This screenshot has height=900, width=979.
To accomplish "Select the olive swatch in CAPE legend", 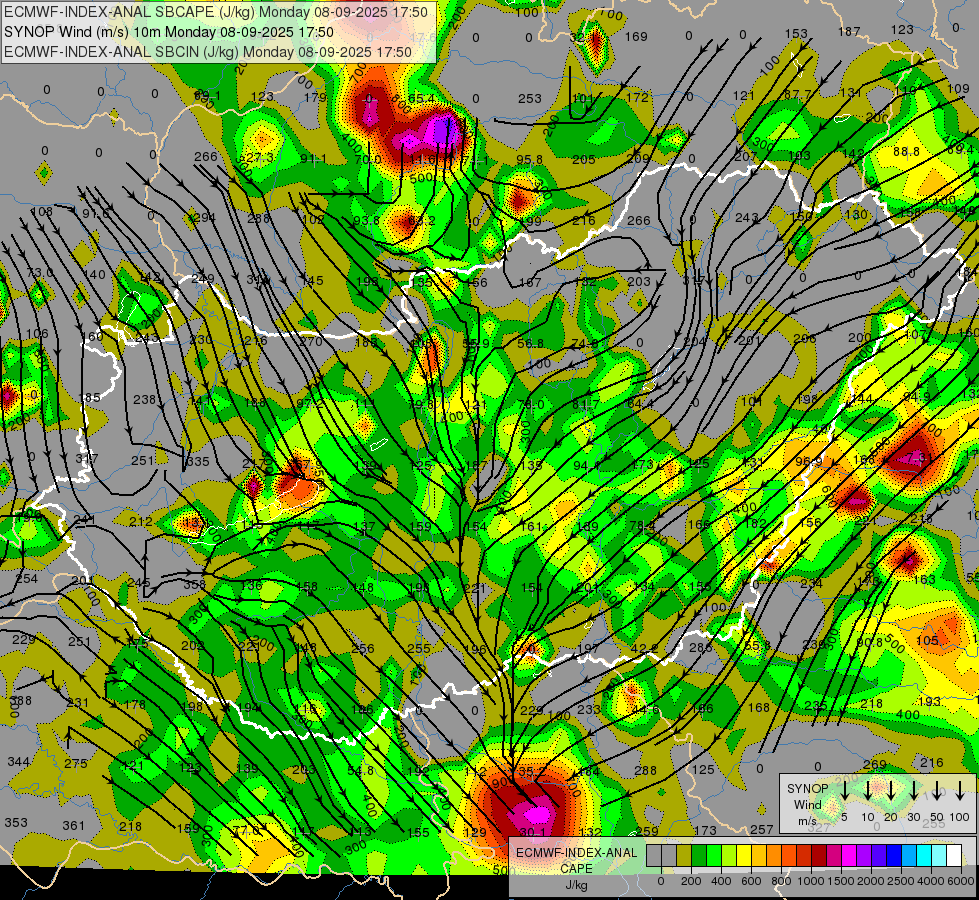I will [684, 856].
